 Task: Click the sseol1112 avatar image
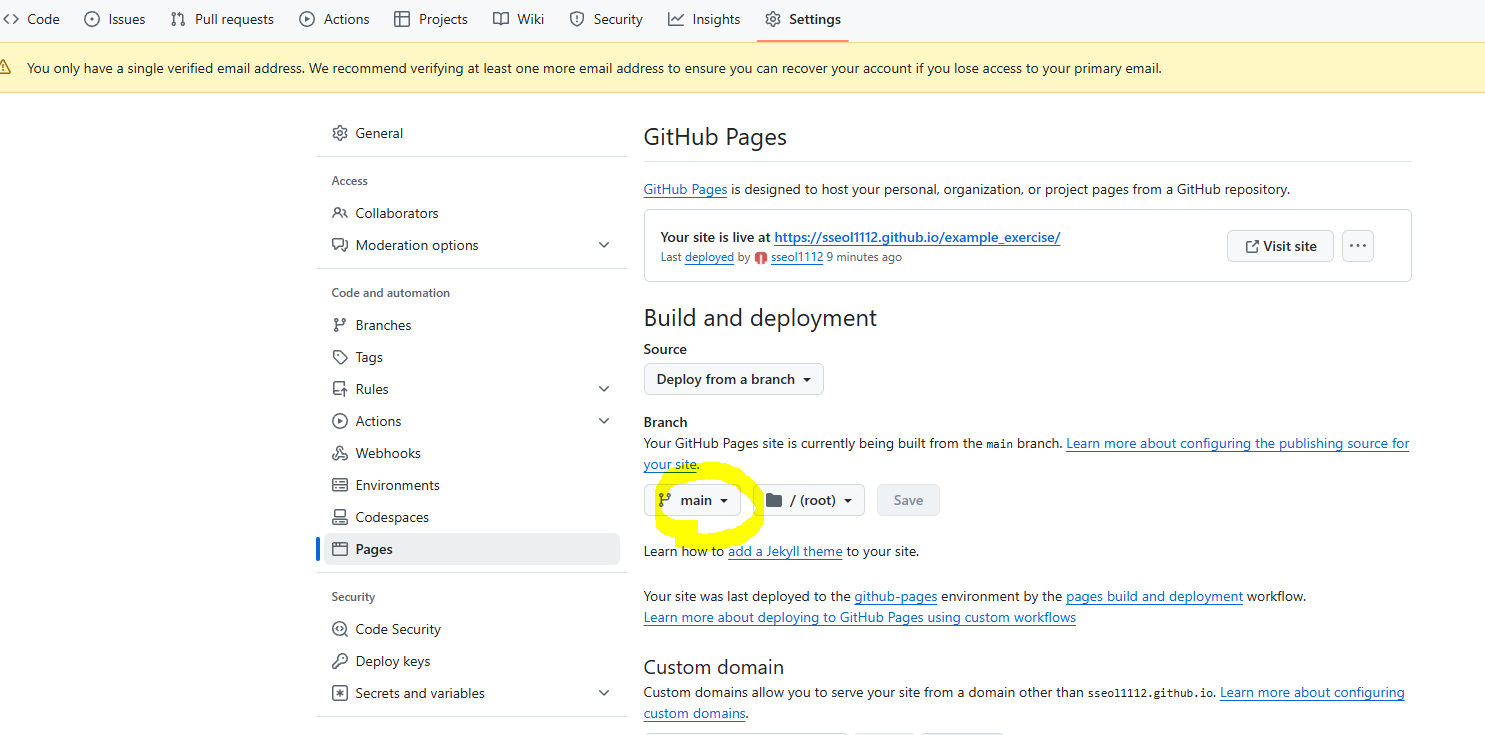[x=761, y=258]
